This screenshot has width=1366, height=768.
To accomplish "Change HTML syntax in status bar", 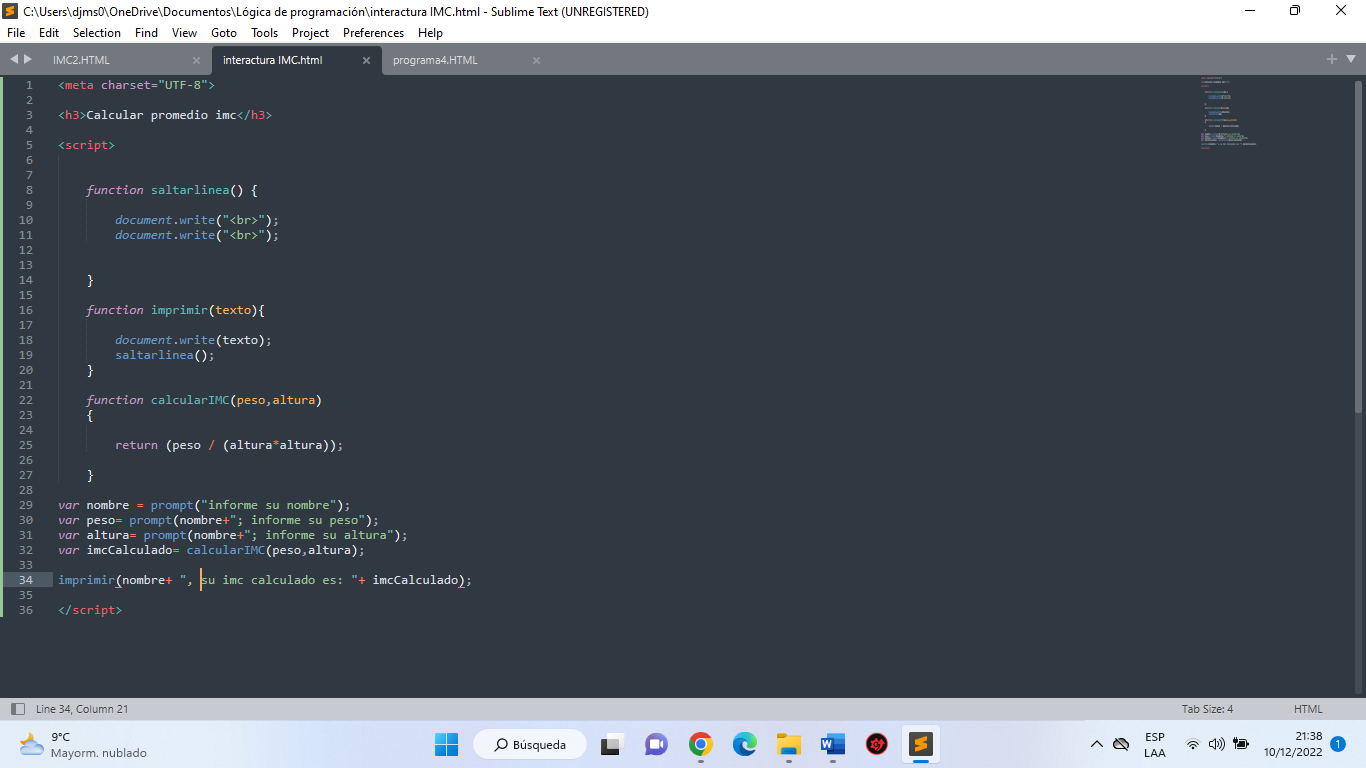I will (1308, 709).
